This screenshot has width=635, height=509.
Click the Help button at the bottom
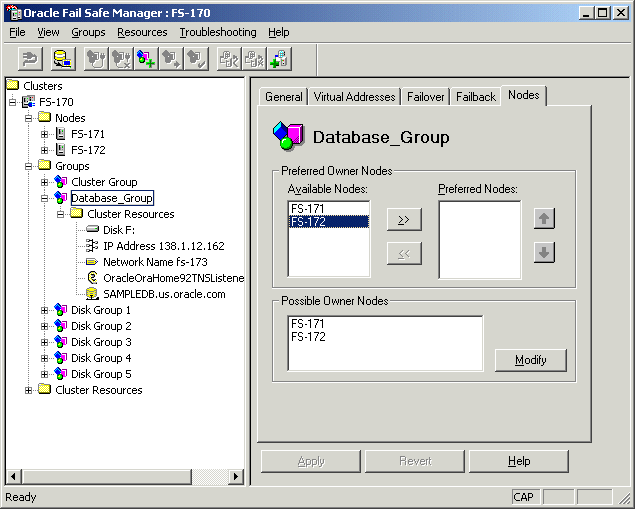[519, 461]
